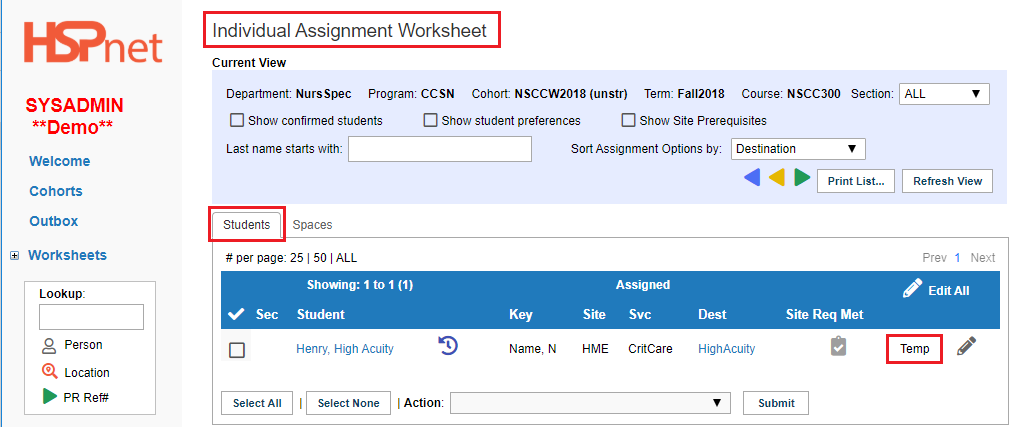The width and height of the screenshot is (1013, 427).
Task: Click the Svc column header
Action: (640, 315)
